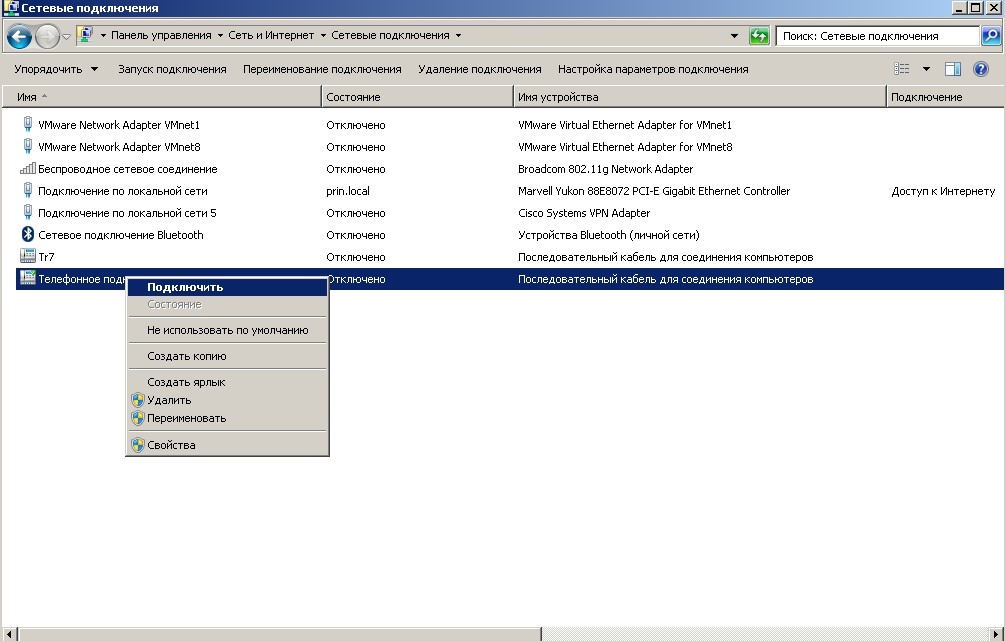Click the horizontal scrollbar thumb

[280, 634]
